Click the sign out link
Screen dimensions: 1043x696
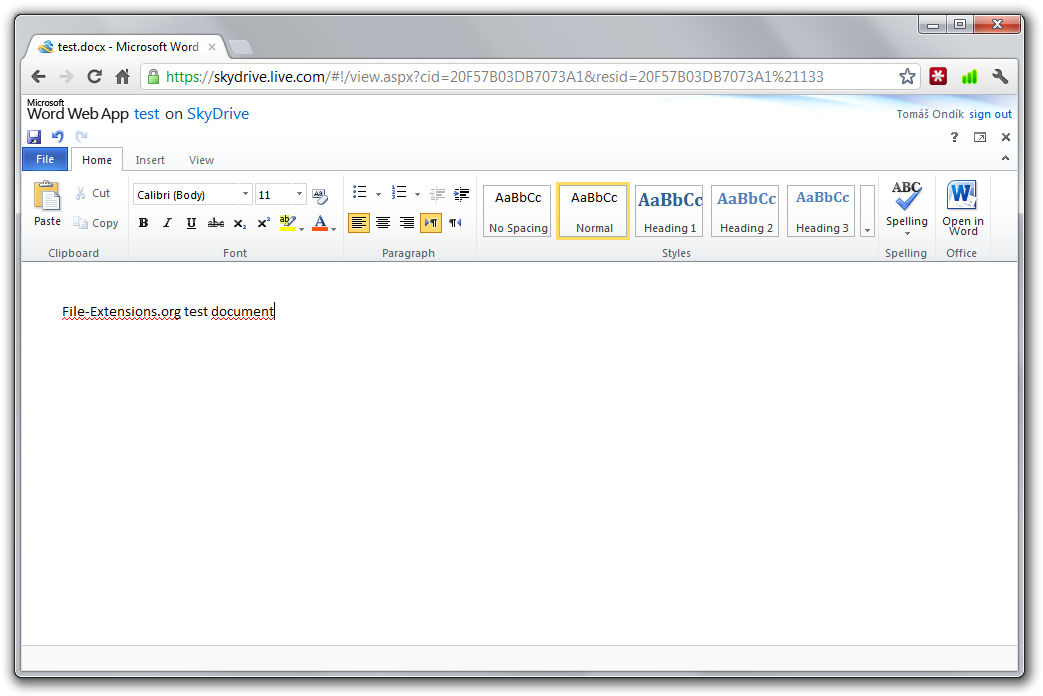point(990,114)
